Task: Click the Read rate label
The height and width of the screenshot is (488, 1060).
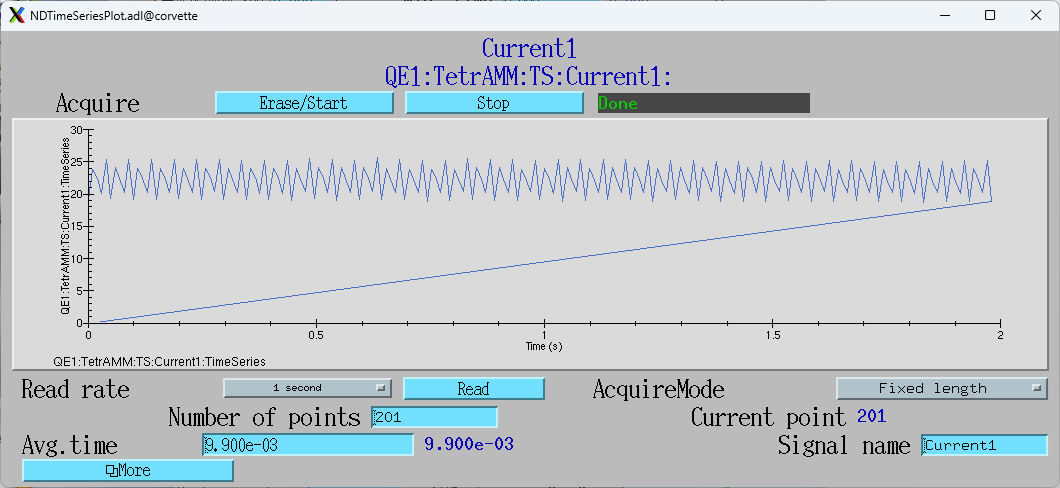Action: (75, 390)
